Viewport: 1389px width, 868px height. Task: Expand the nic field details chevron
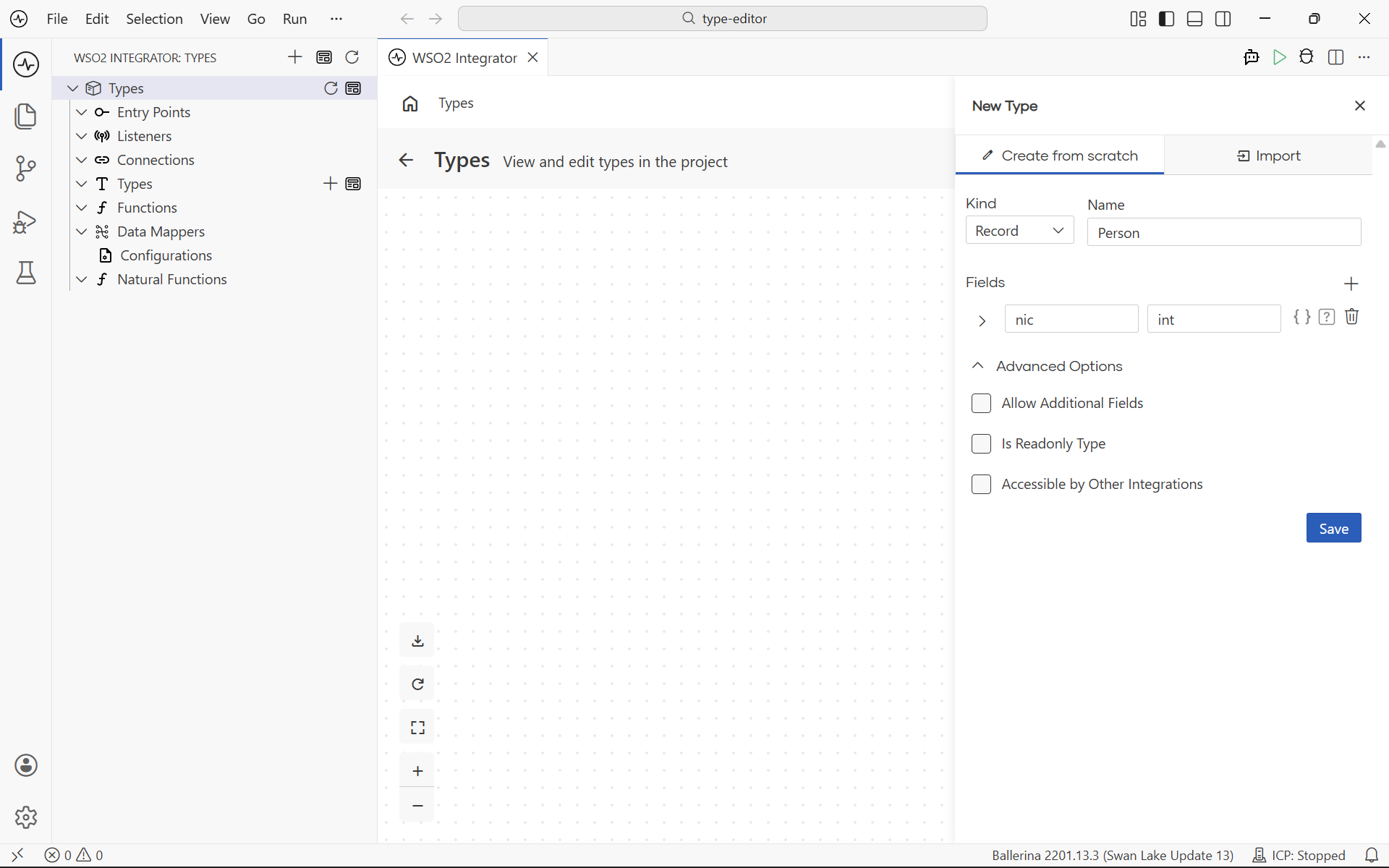[x=982, y=320]
